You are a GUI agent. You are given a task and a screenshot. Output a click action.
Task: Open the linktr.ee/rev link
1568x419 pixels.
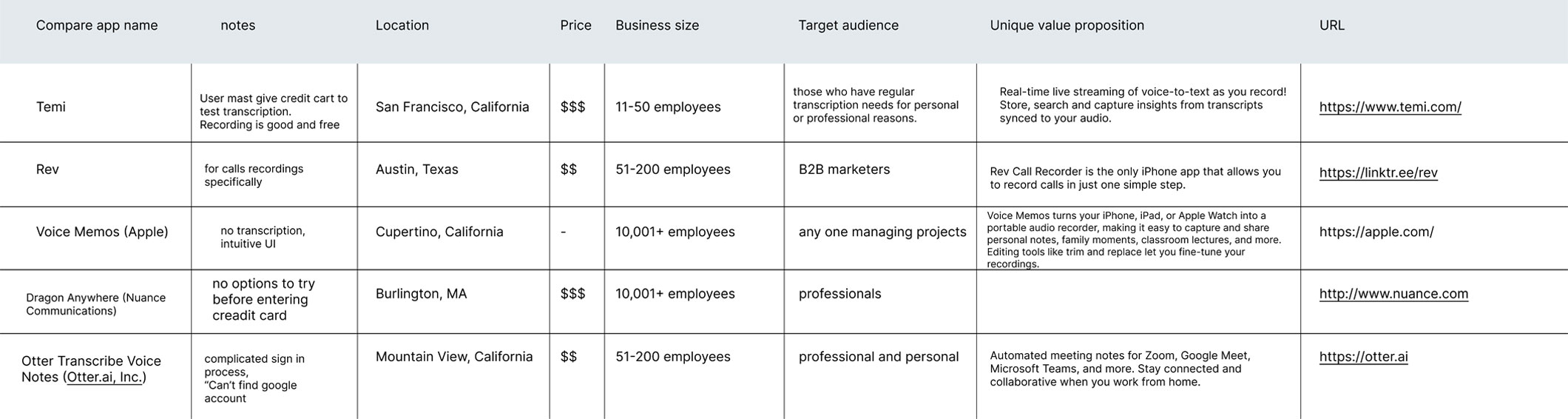[1378, 173]
